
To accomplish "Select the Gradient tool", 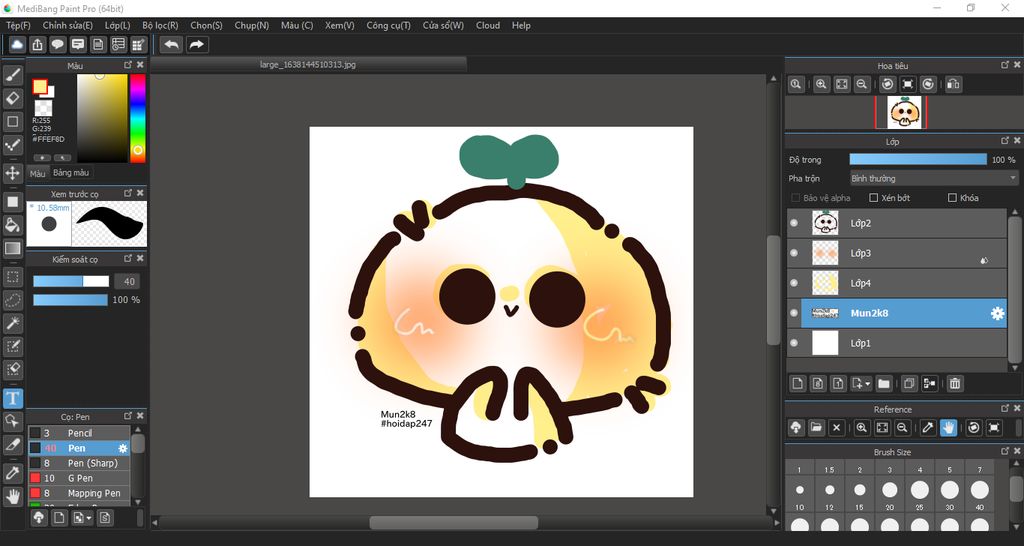I will (13, 248).
